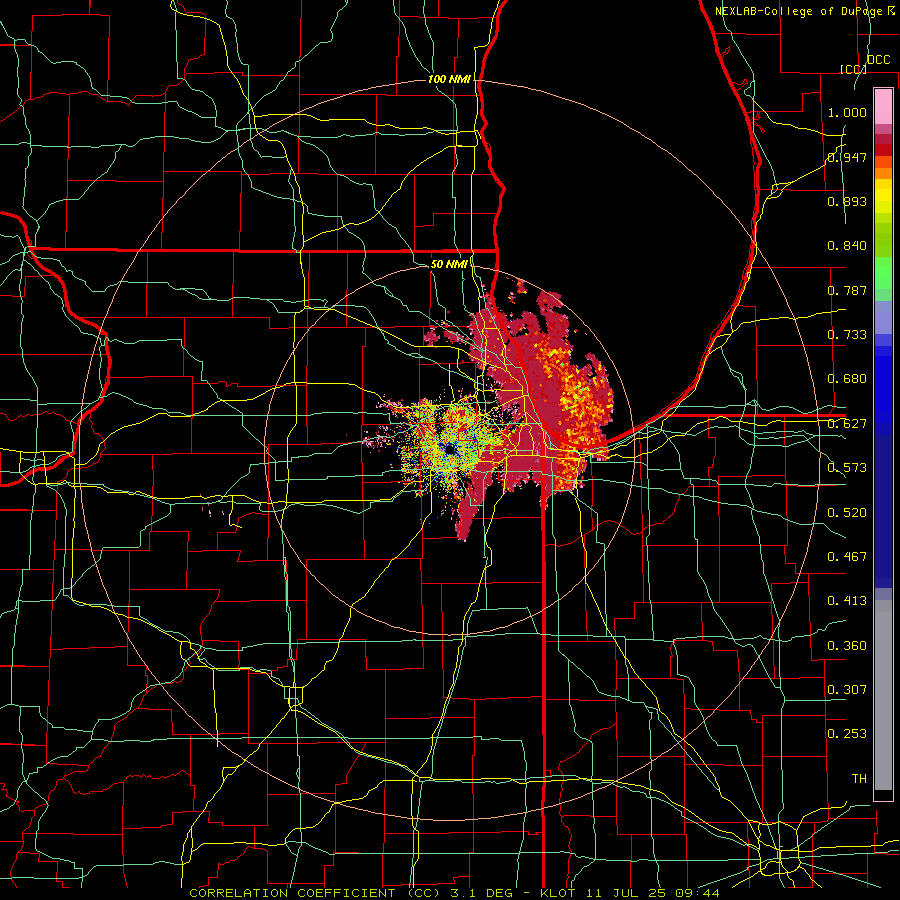This screenshot has height=900, width=900.
Task: Select the 0.627 scale value
Action: [847, 424]
